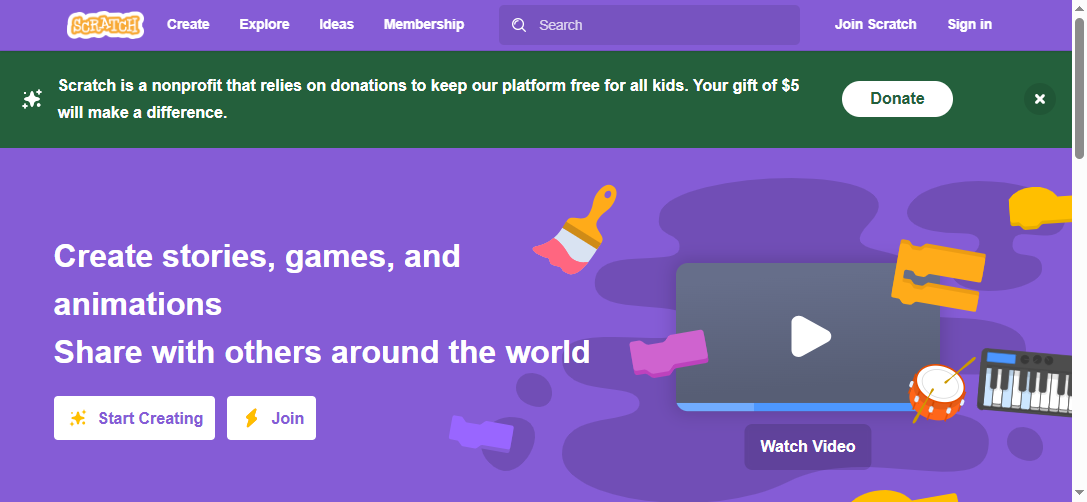The width and height of the screenshot is (1087, 502).
Task: Click the pink puzzle block illustration
Action: tap(668, 354)
